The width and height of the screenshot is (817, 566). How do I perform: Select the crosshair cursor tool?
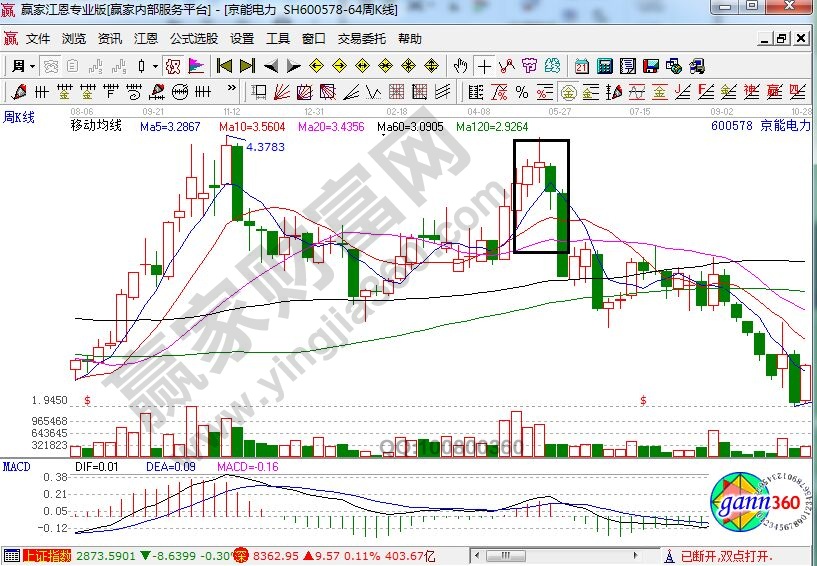point(485,66)
